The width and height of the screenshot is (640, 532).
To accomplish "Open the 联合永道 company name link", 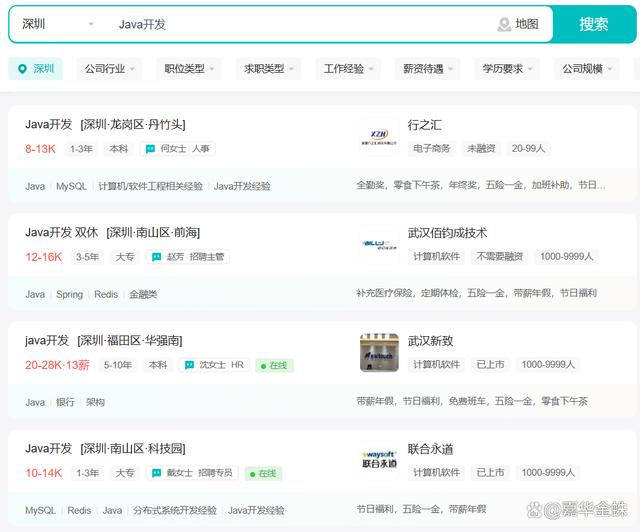I will (431, 448).
